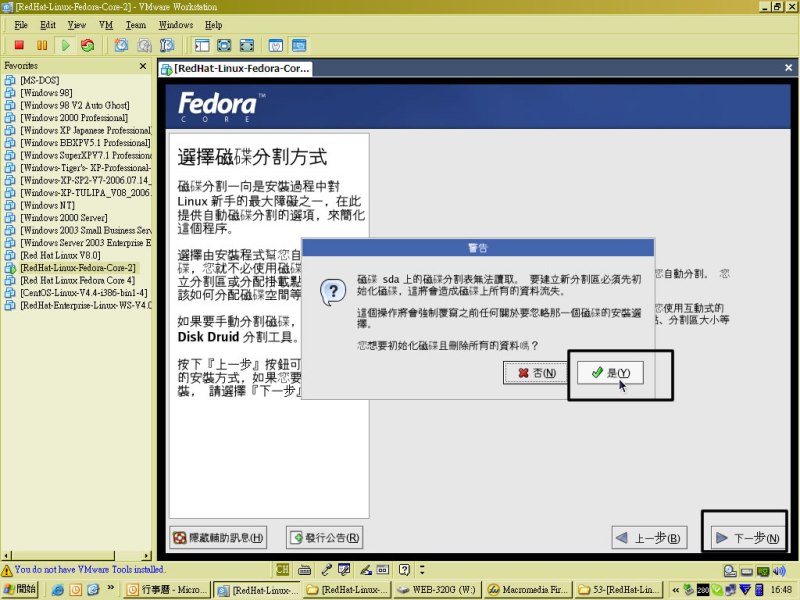Click the 'You do not have VMware Tools installed' message
Viewport: 800px width, 600px height.
[89, 569]
